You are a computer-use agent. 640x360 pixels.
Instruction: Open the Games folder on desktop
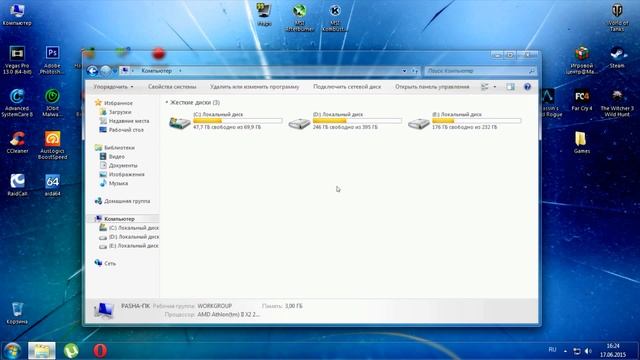coord(582,142)
